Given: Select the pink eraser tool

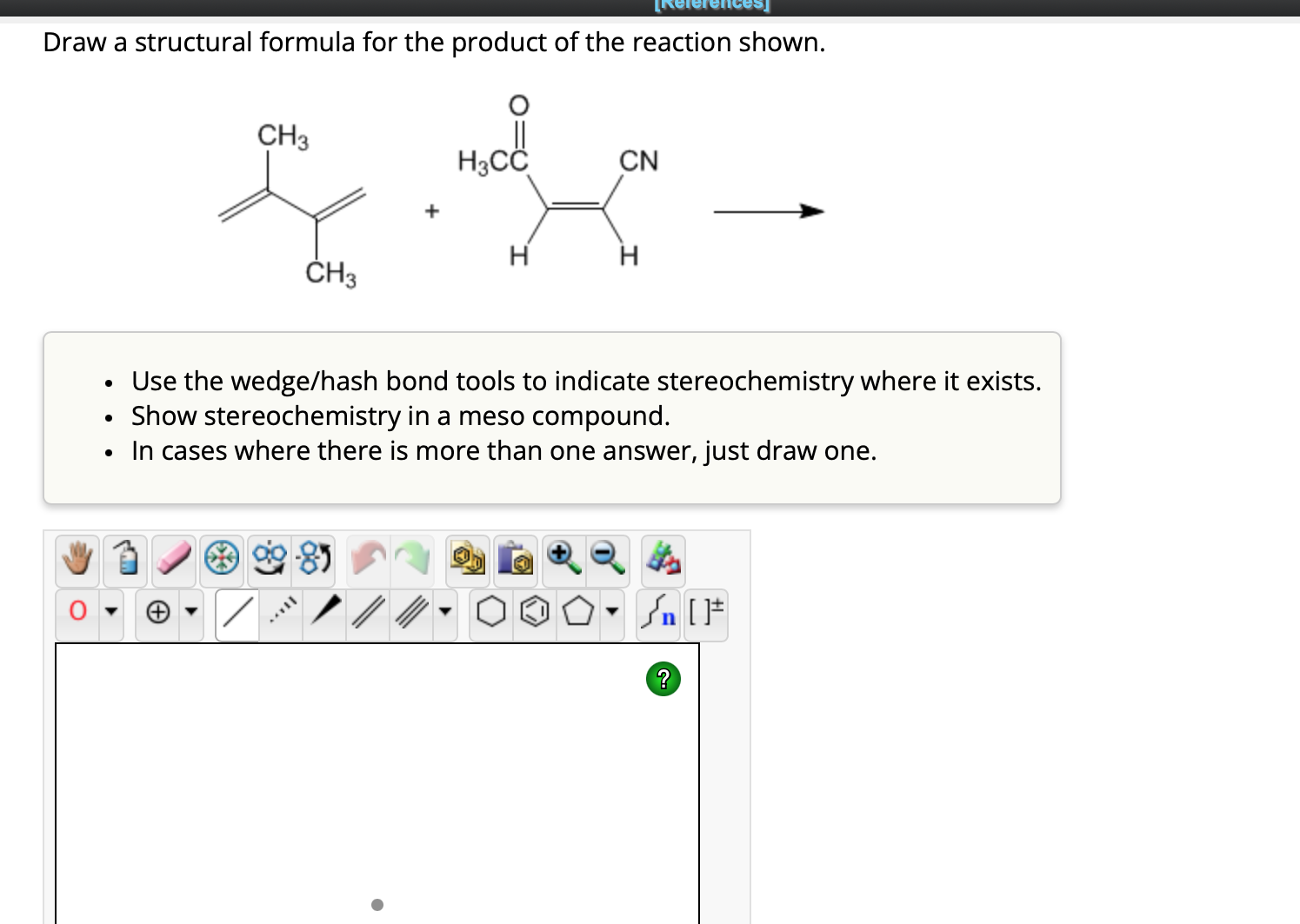Looking at the screenshot, I should pyautogui.click(x=174, y=559).
